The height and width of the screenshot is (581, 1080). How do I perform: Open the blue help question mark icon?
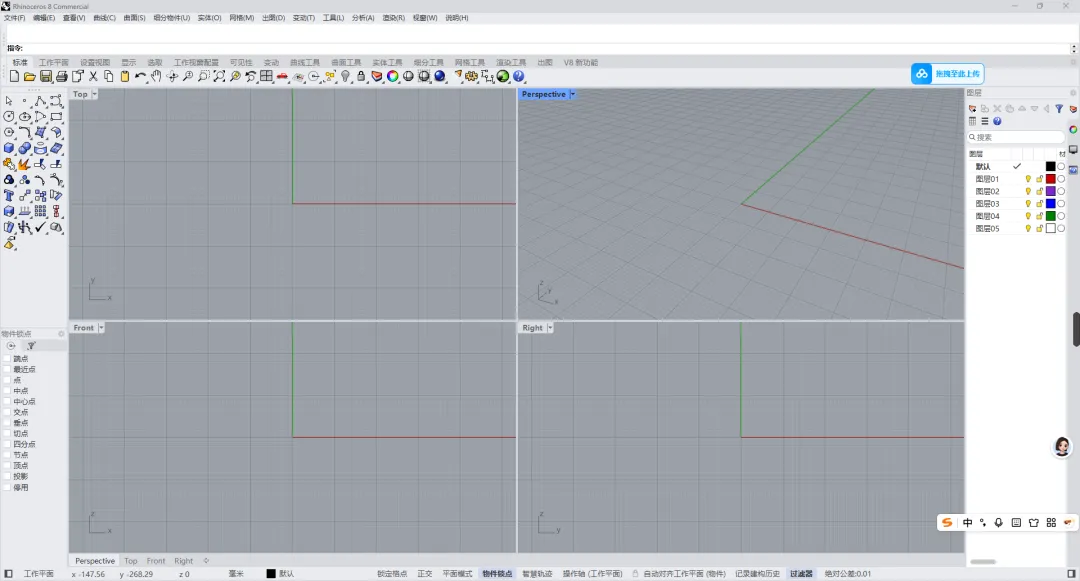(x=519, y=76)
